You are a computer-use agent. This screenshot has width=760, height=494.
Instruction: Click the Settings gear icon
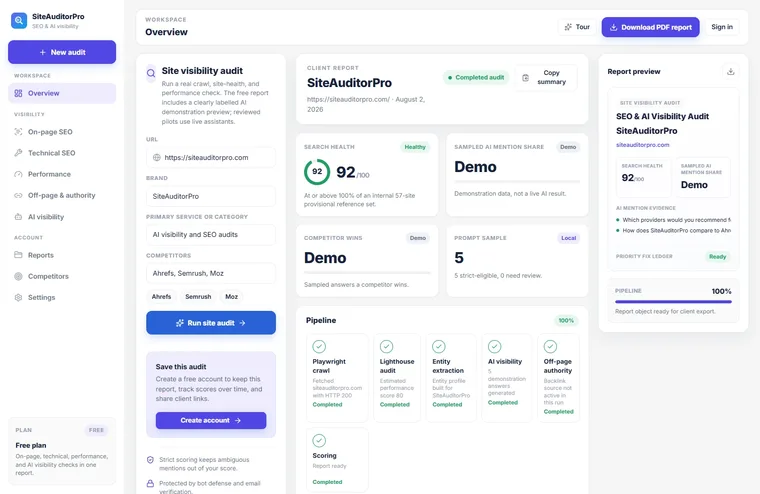pos(18,297)
